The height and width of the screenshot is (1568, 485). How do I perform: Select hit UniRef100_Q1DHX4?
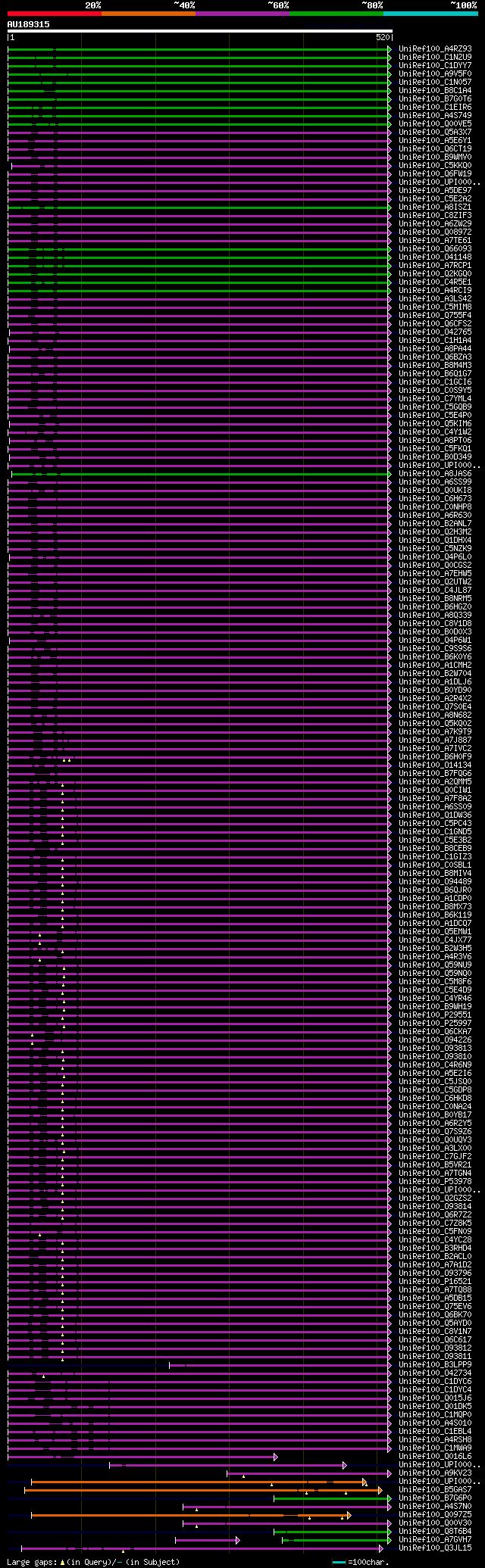click(x=435, y=540)
